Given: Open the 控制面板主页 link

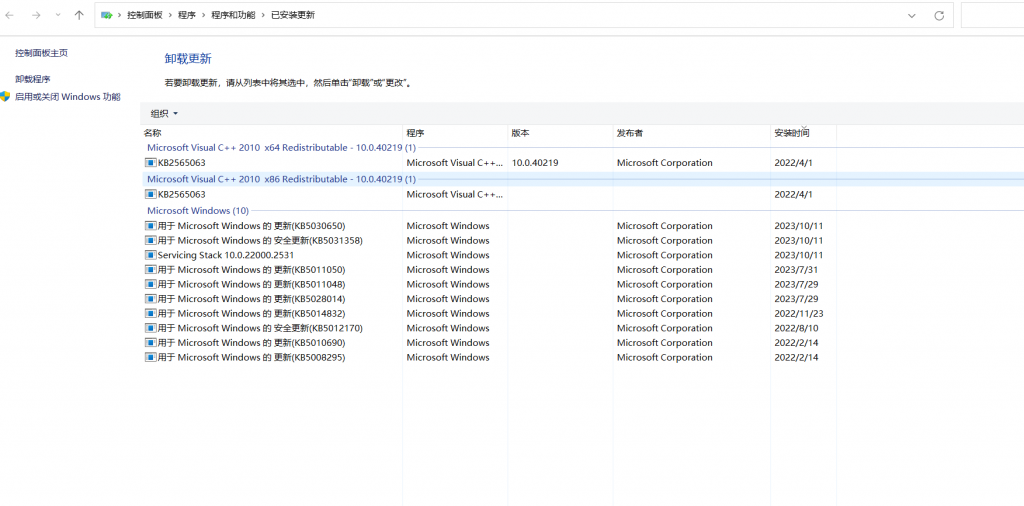Looking at the screenshot, I should click(41, 53).
